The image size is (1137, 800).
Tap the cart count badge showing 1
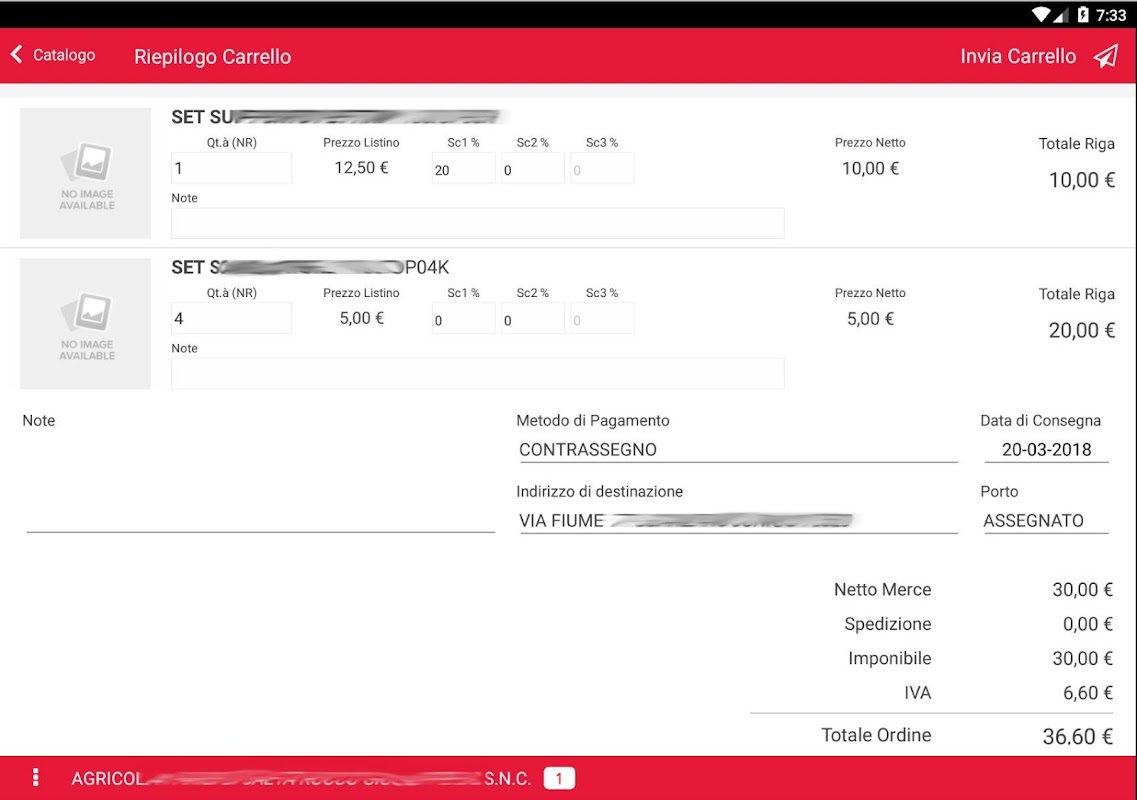[559, 778]
